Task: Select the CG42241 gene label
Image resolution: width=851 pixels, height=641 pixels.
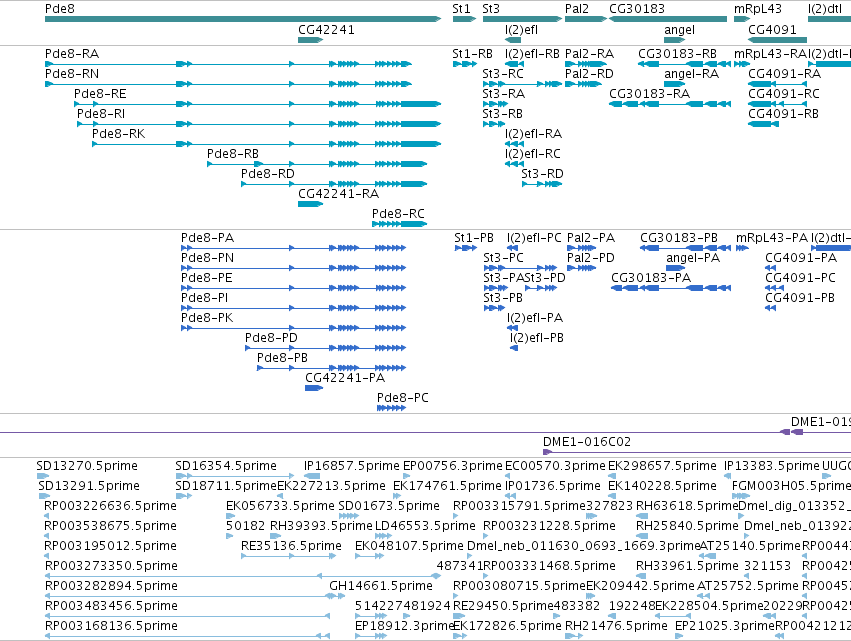Action: (326, 30)
